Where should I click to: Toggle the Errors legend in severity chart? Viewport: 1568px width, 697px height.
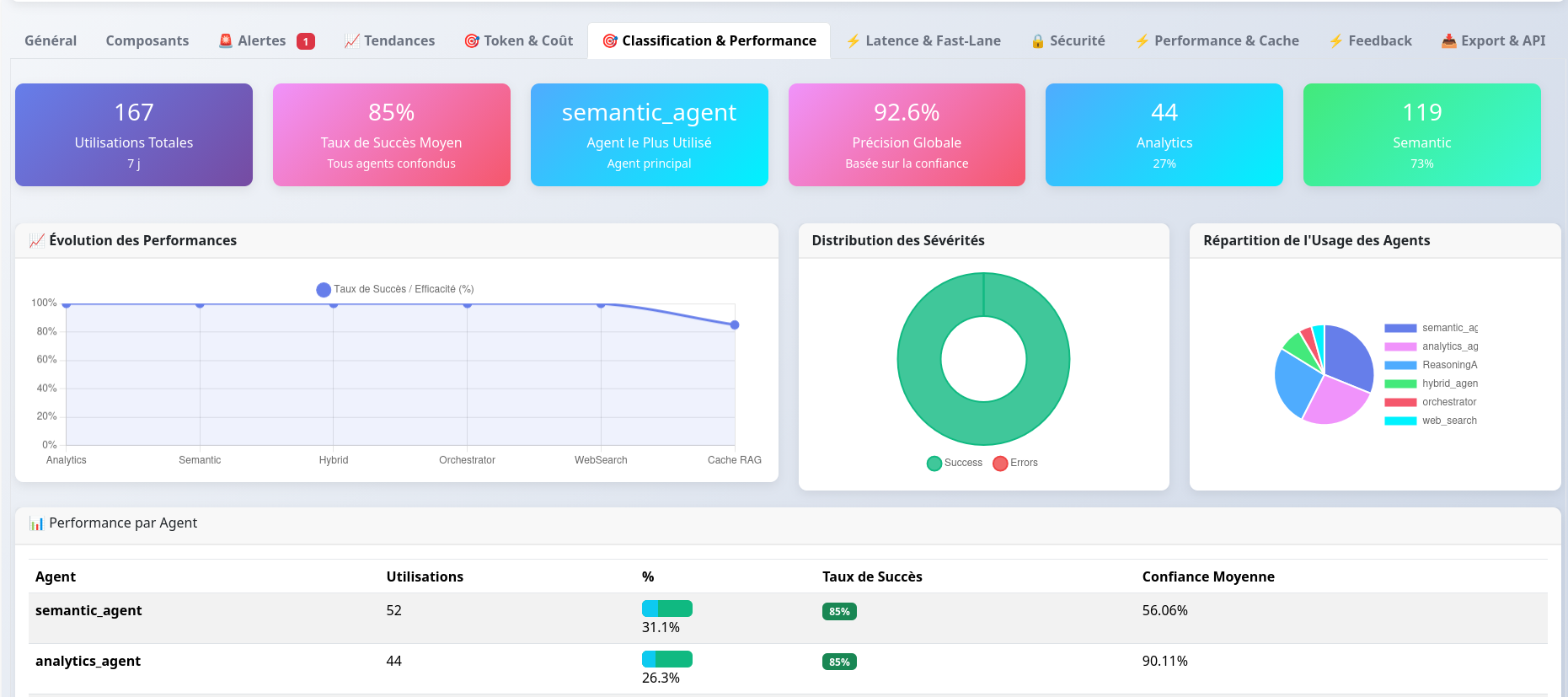[x=1015, y=463]
